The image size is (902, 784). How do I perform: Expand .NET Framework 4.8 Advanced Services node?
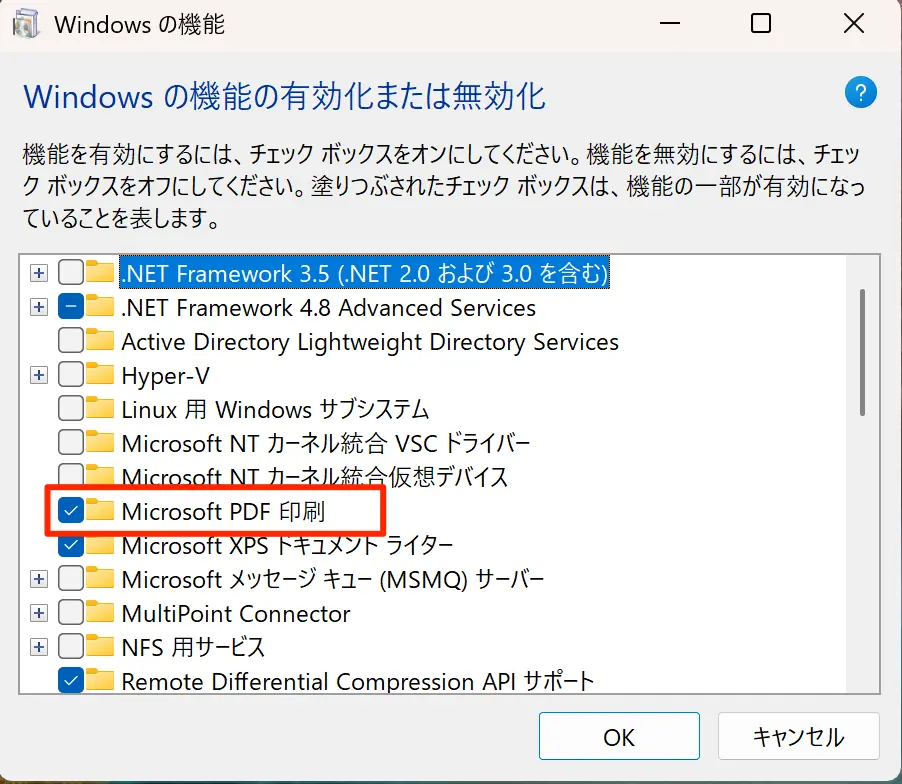click(x=39, y=307)
